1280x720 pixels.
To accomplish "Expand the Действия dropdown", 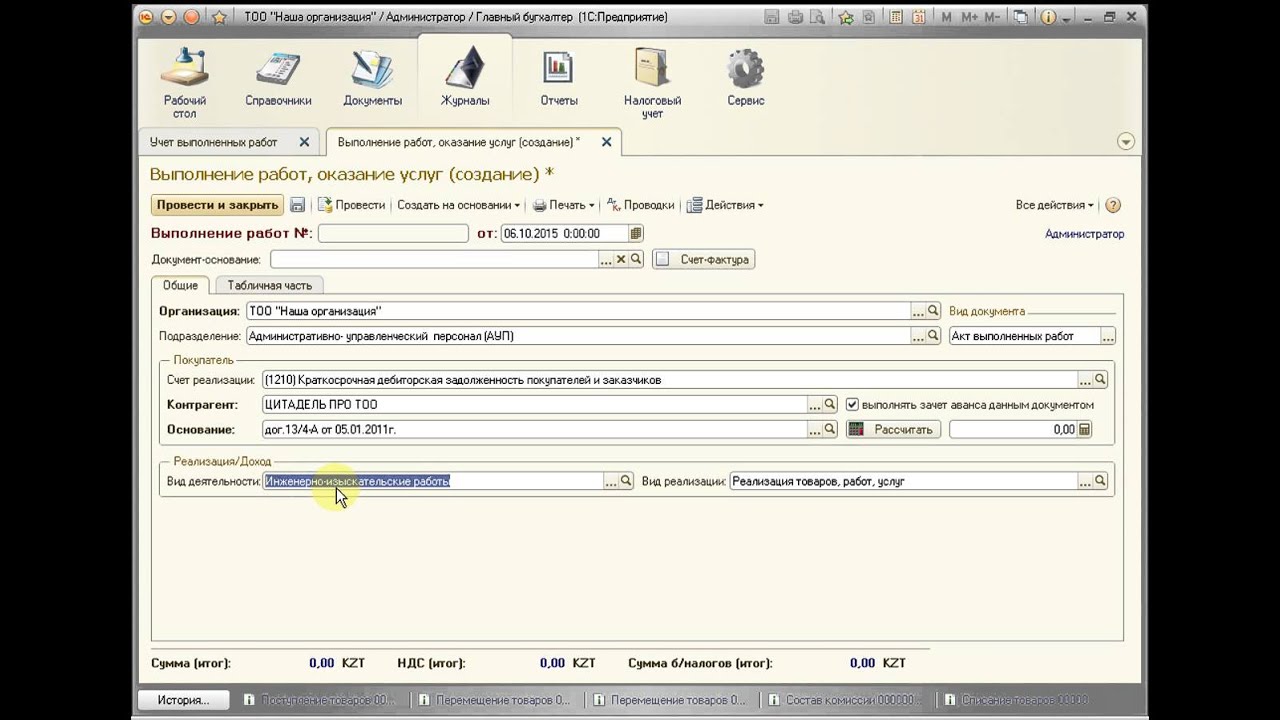I will pyautogui.click(x=726, y=205).
